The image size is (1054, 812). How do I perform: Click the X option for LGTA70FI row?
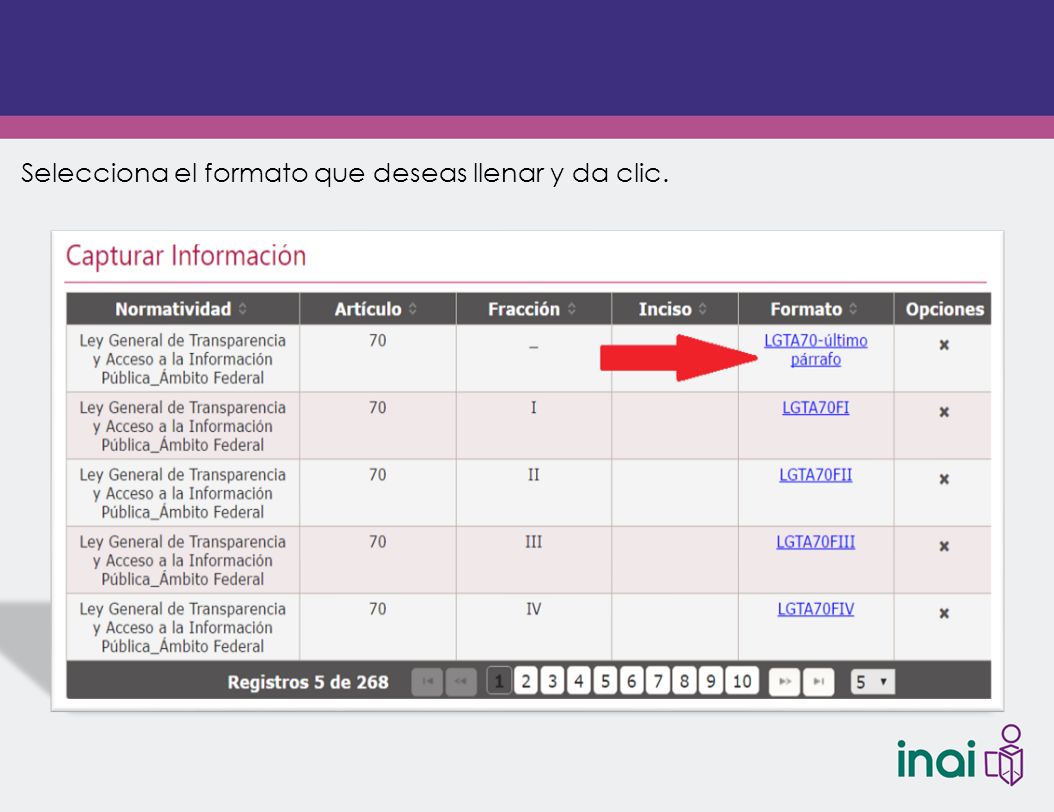point(944,412)
